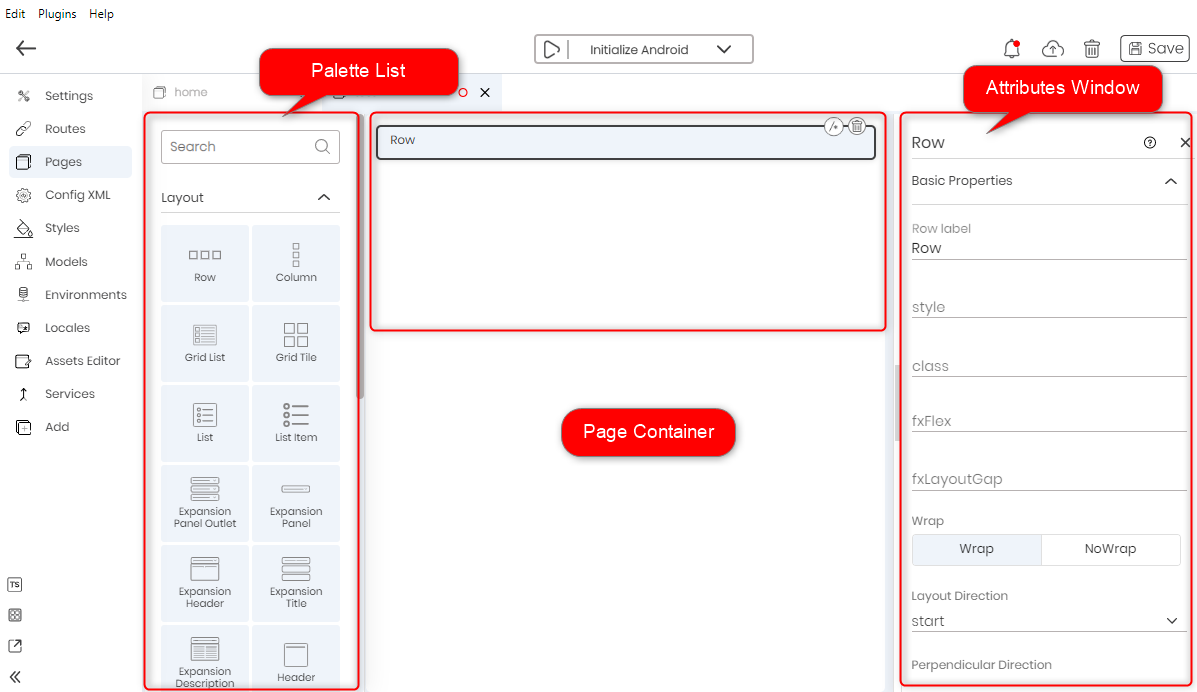Click the cloud upload icon
The width and height of the screenshot is (1197, 692).
tap(1052, 49)
